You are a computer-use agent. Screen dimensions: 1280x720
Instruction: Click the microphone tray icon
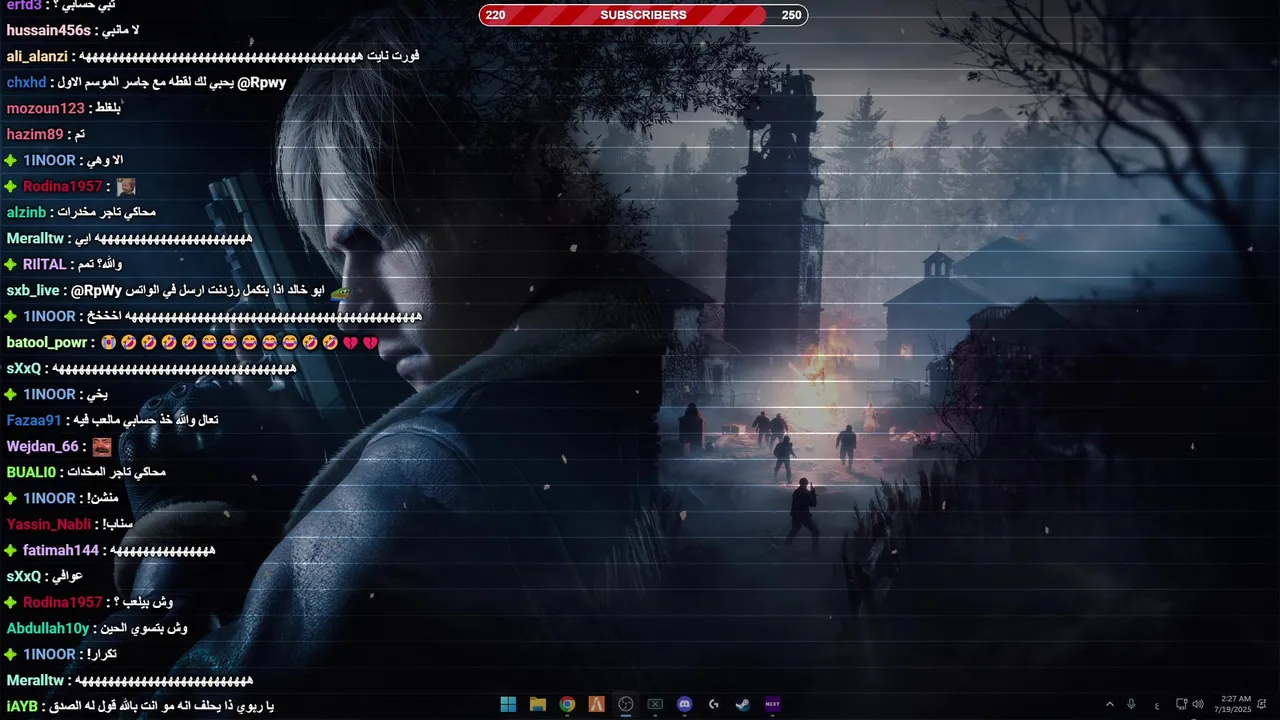[x=1131, y=704]
